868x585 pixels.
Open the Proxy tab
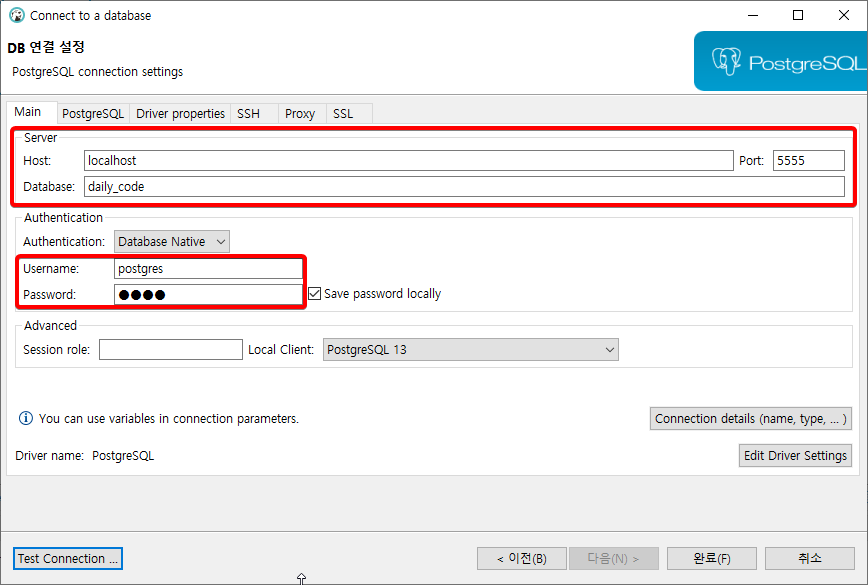pos(300,113)
